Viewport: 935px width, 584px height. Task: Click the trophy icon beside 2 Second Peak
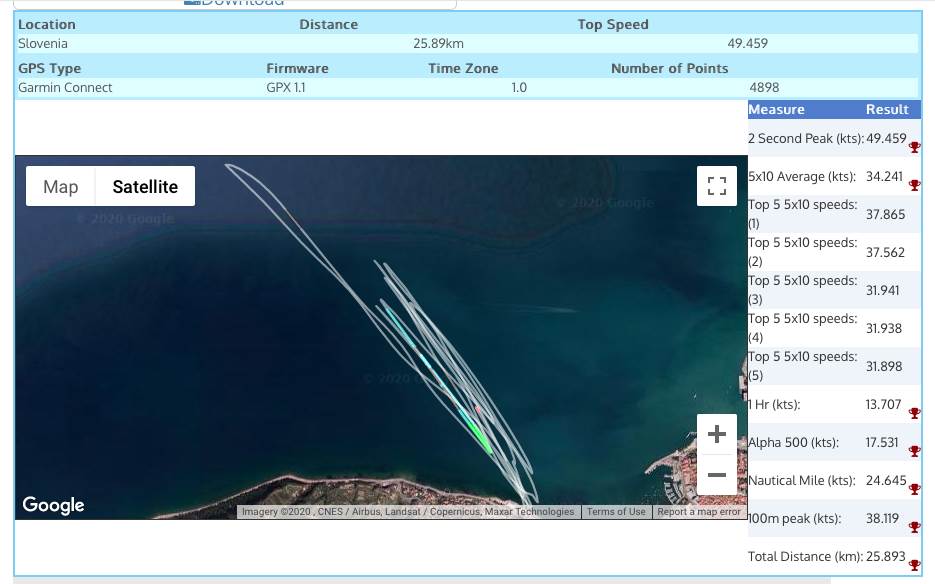pos(914,148)
